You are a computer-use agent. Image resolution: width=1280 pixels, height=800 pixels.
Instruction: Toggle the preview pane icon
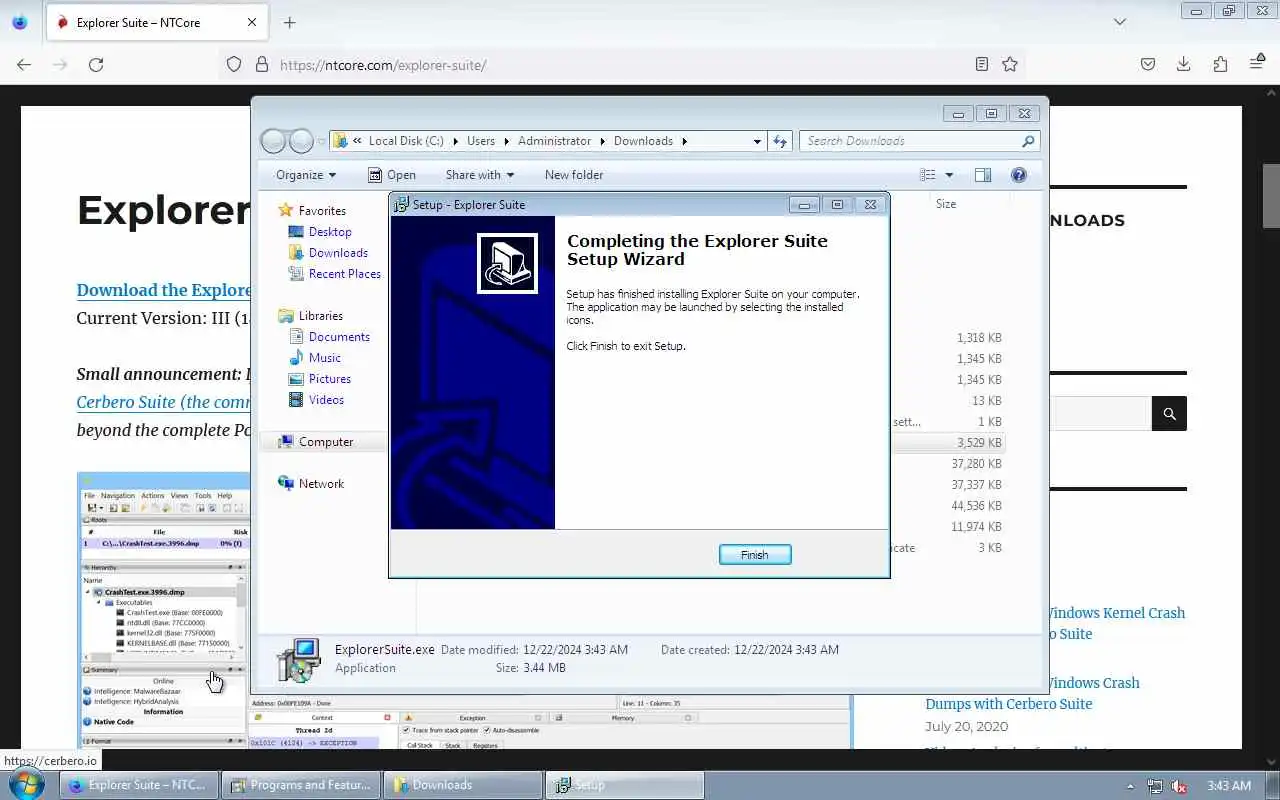(x=983, y=175)
